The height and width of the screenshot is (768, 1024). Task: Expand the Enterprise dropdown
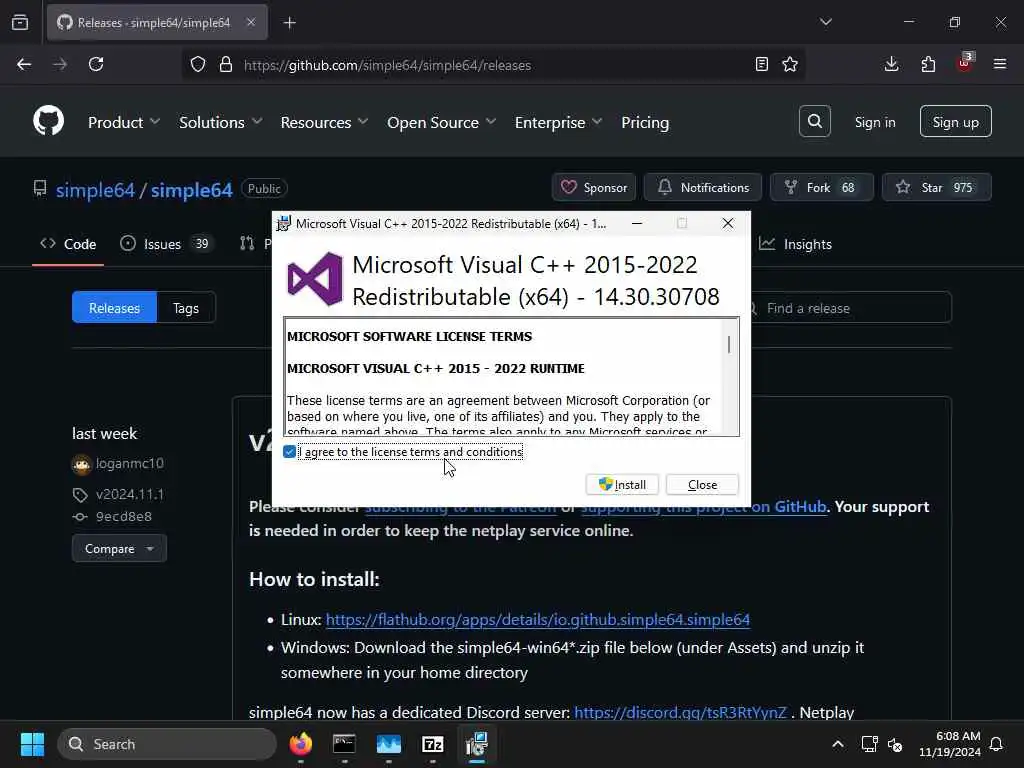pos(558,122)
